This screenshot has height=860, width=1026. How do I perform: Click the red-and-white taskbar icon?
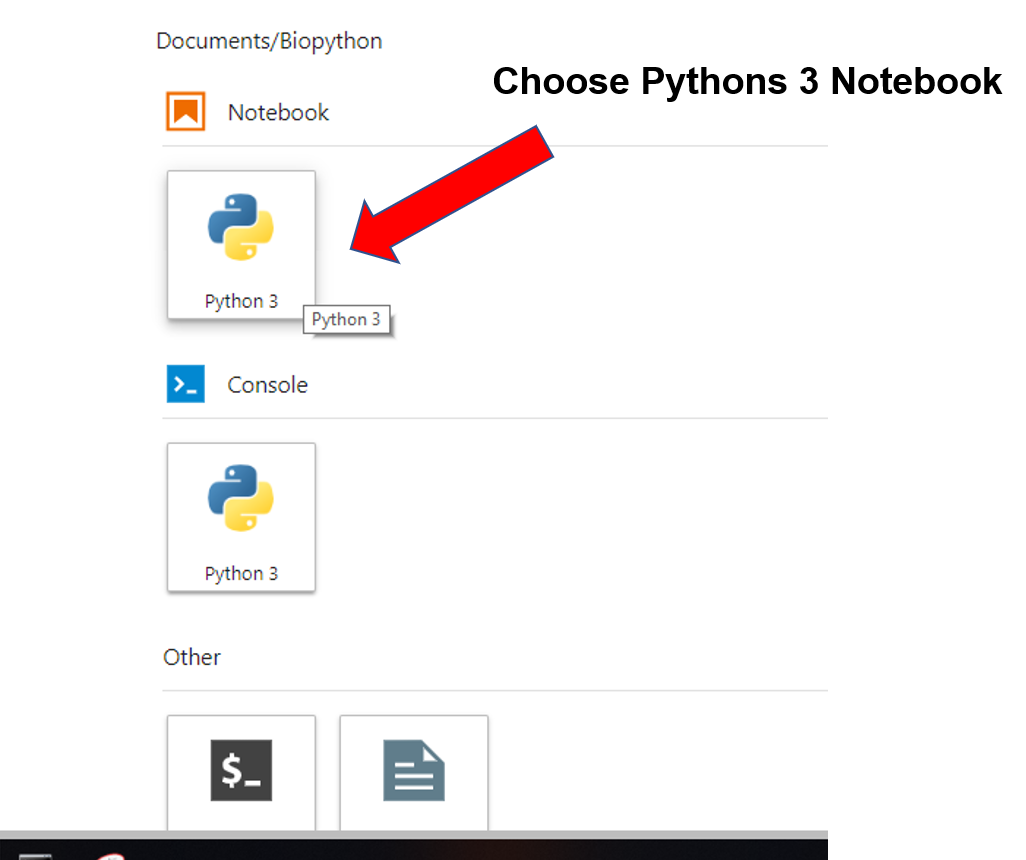coord(110,855)
